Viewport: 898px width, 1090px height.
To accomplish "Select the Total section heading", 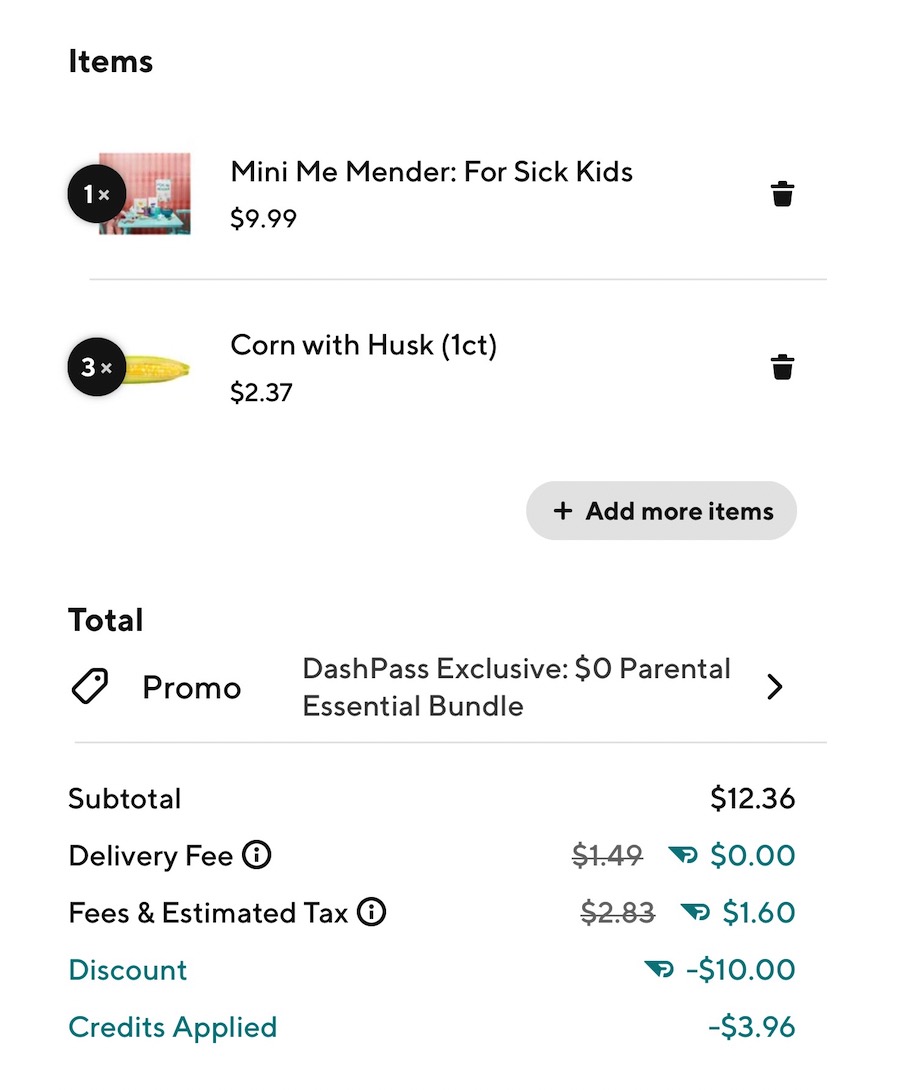I will click(105, 620).
